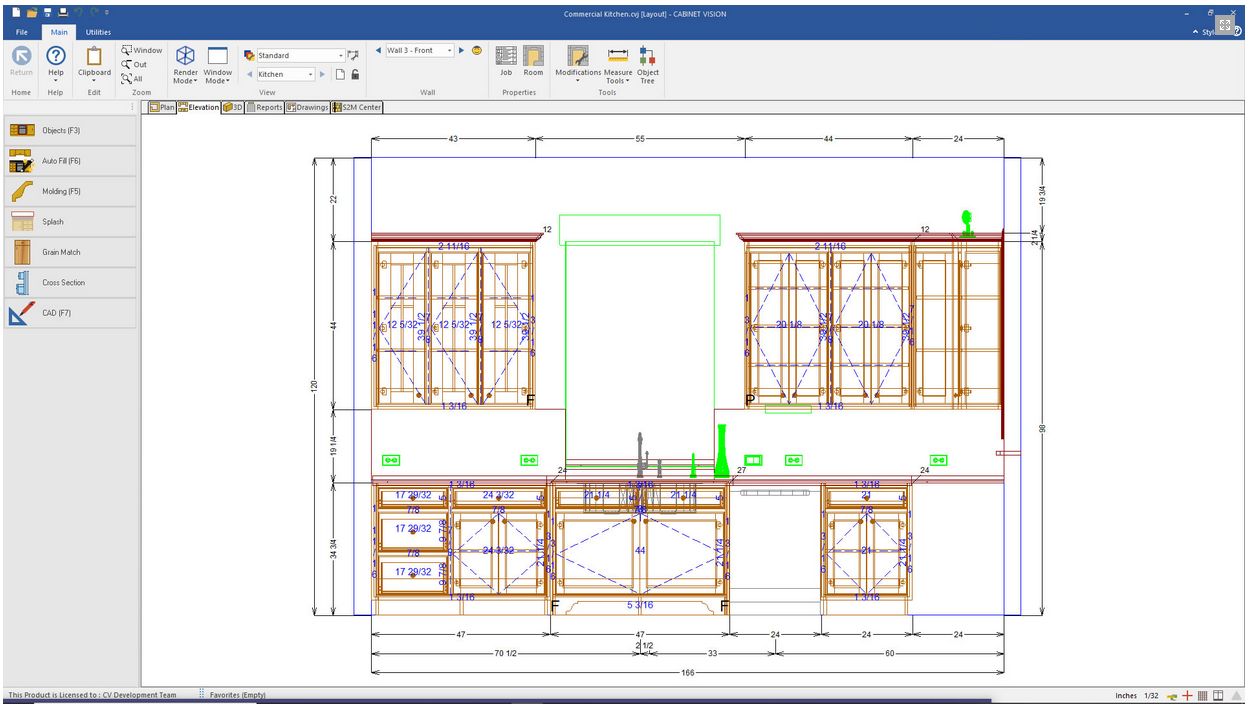Click the Room properties icon
Screen dimensions: 1250x708
(533, 60)
